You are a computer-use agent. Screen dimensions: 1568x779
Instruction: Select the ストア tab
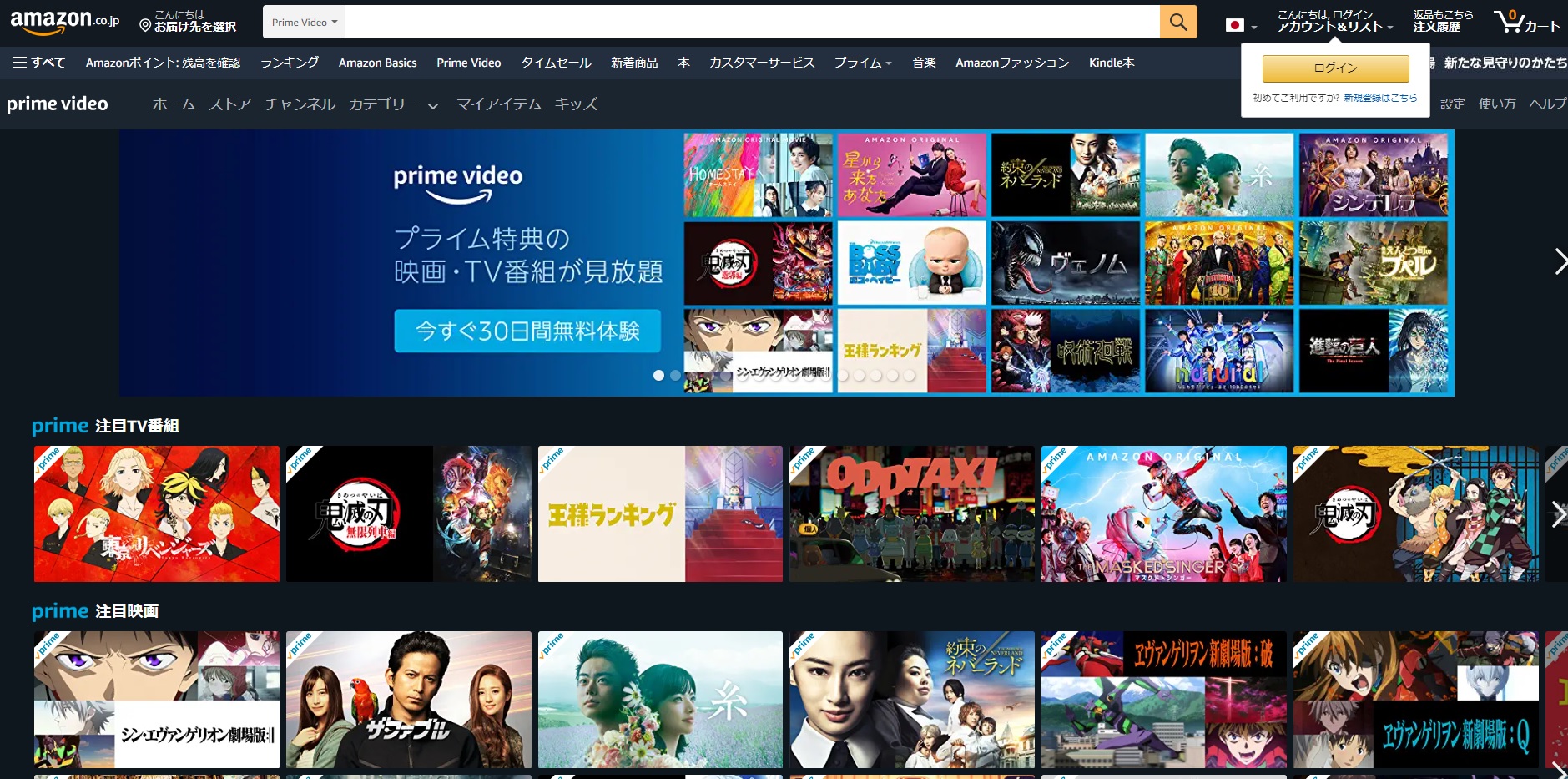pos(229,104)
